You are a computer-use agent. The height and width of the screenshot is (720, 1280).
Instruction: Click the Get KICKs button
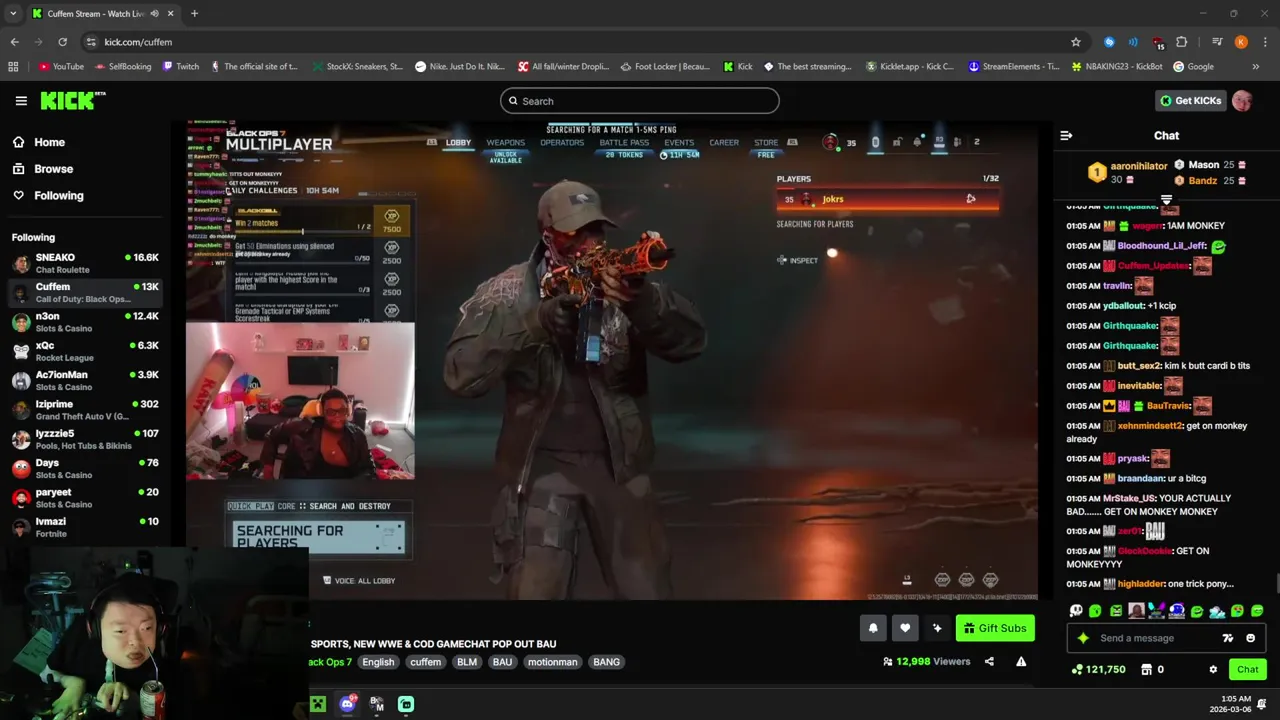coord(1190,101)
